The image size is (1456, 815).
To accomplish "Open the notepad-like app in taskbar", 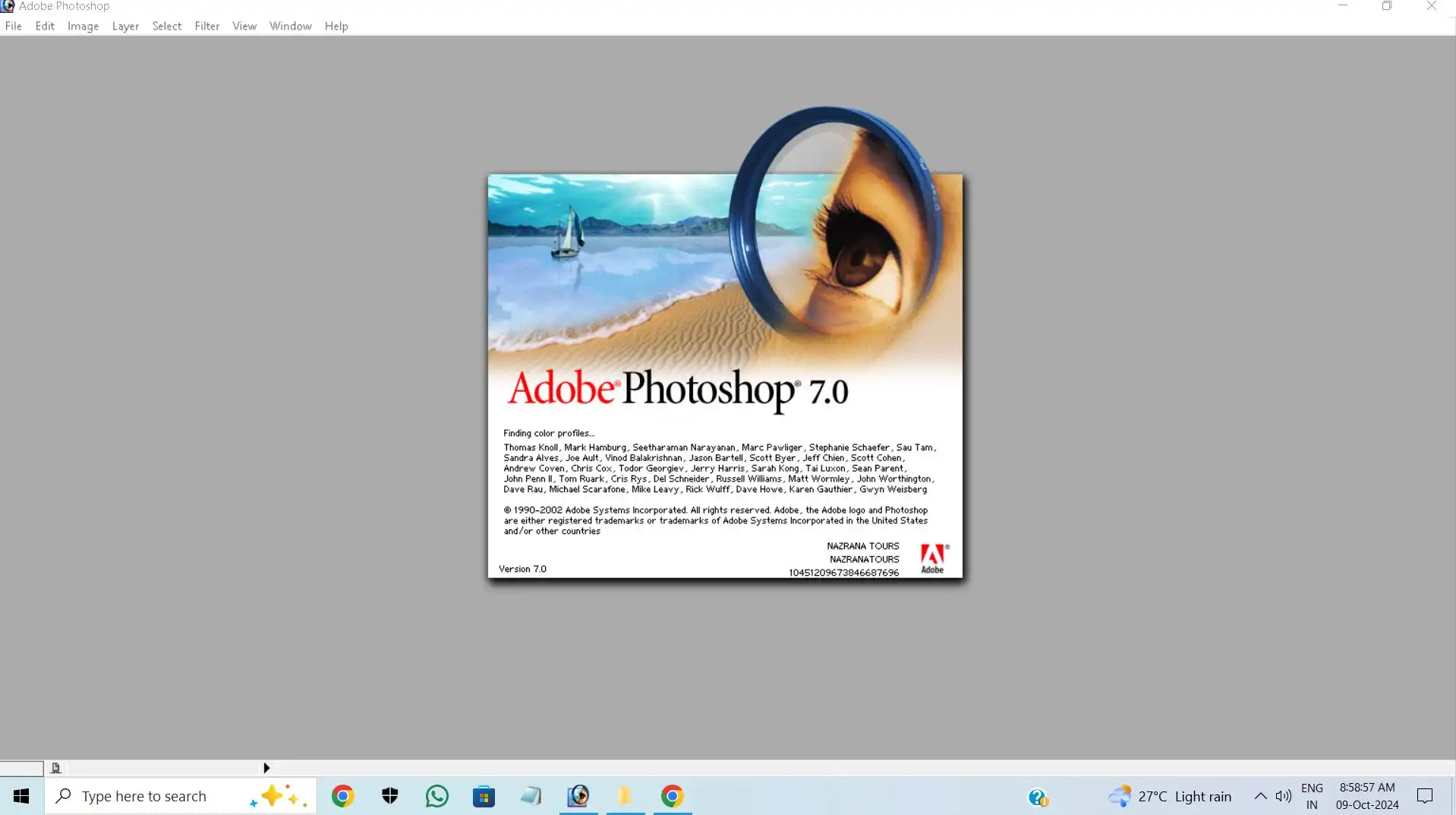I will click(x=531, y=796).
